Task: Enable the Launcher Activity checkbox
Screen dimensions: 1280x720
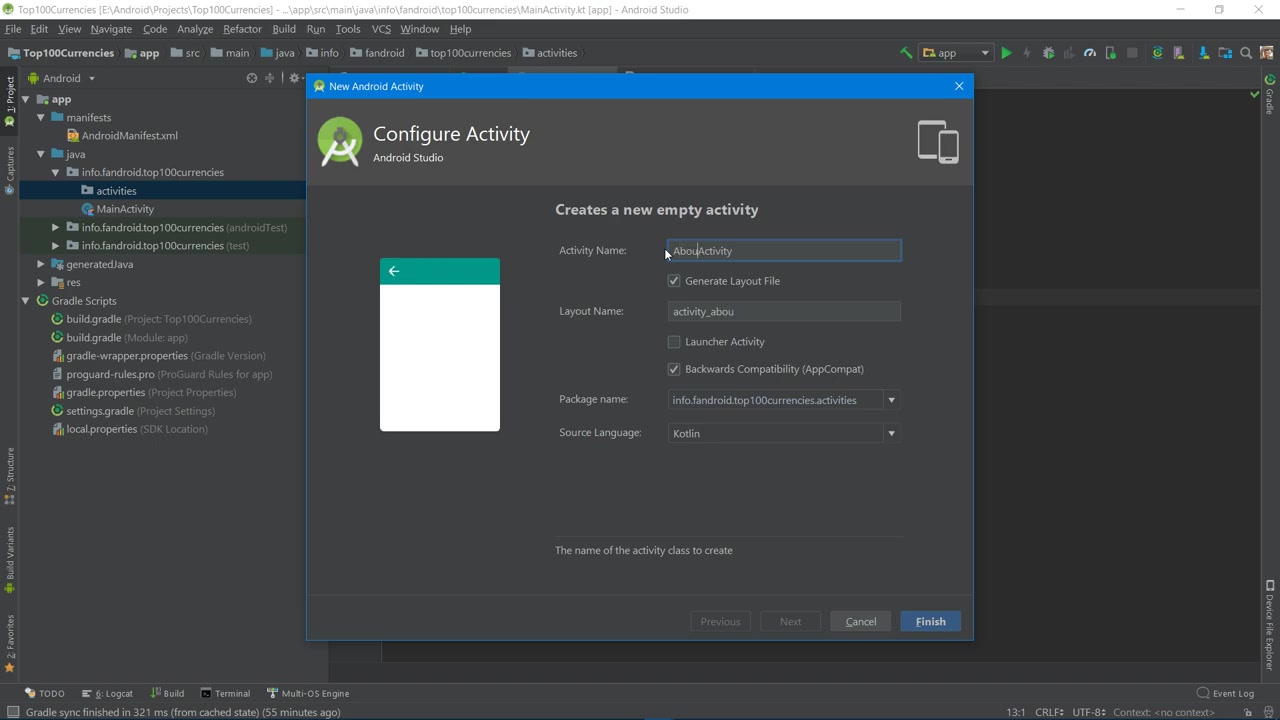Action: [674, 342]
